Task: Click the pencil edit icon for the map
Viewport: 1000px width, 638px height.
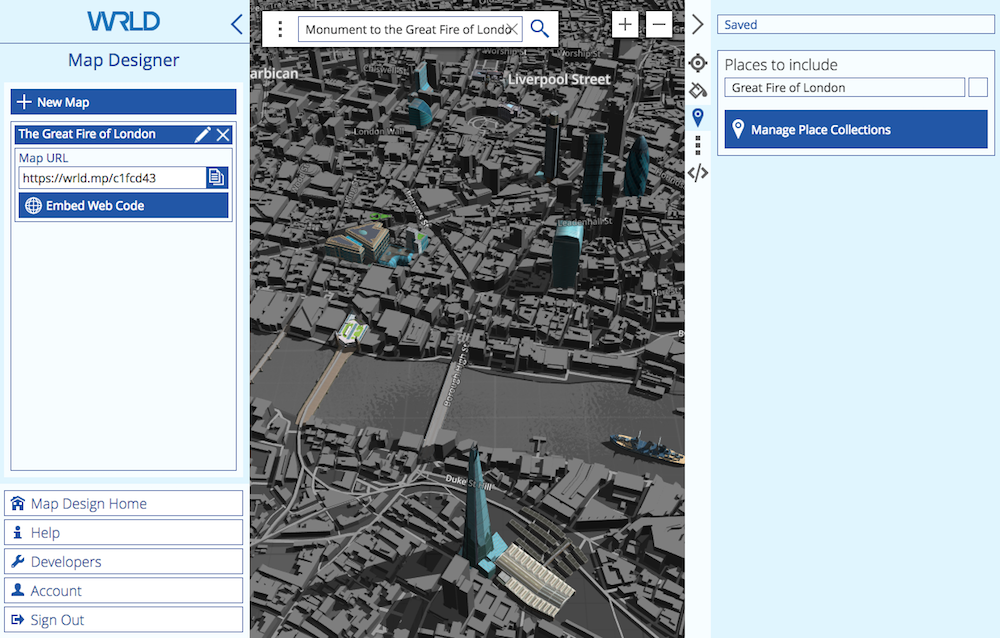Action: (x=202, y=134)
